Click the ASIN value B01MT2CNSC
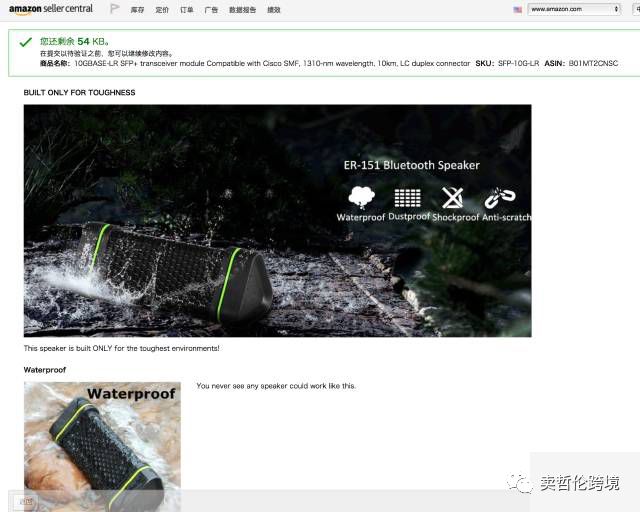This screenshot has height=512, width=640. pos(593,63)
